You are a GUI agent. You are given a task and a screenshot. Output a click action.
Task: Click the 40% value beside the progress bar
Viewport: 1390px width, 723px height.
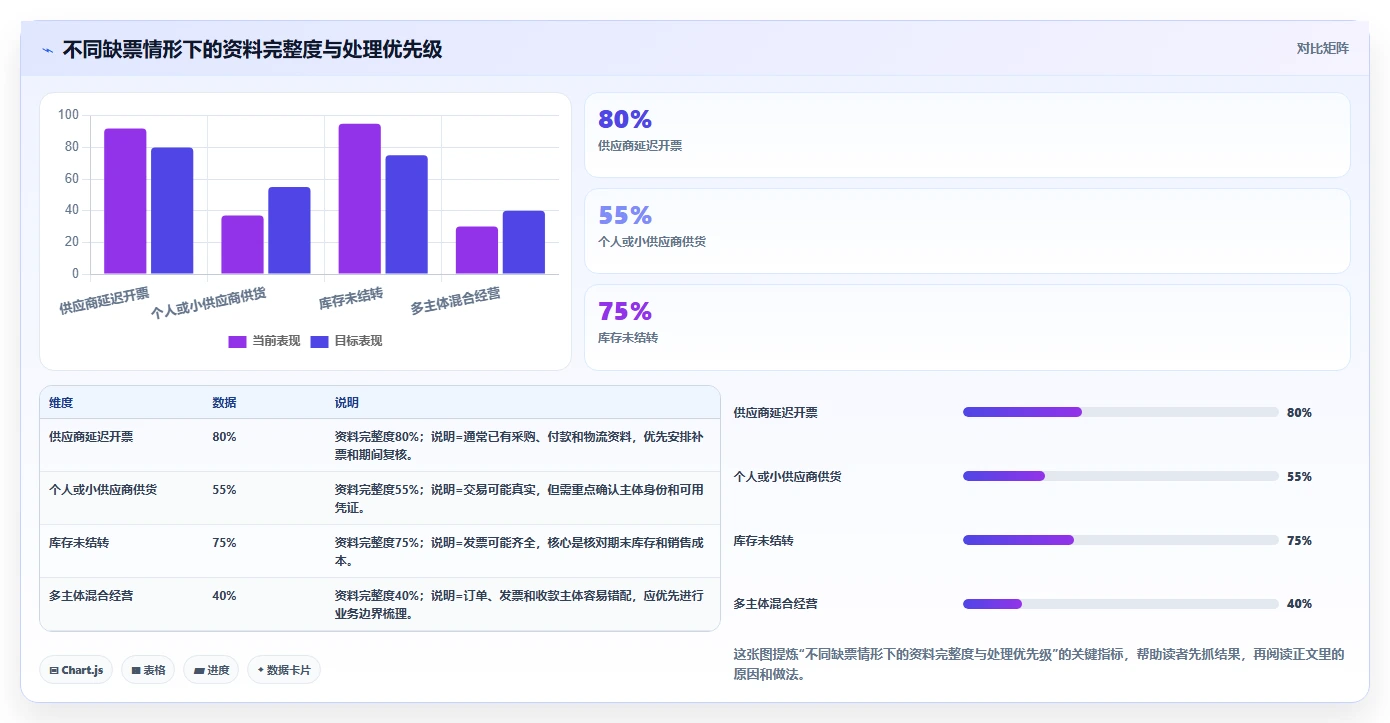click(x=1299, y=604)
